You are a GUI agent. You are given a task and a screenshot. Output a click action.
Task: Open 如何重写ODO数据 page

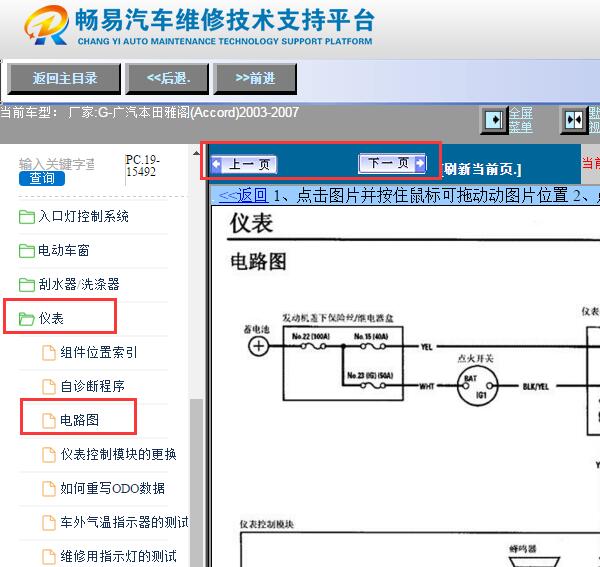[x=112, y=488]
